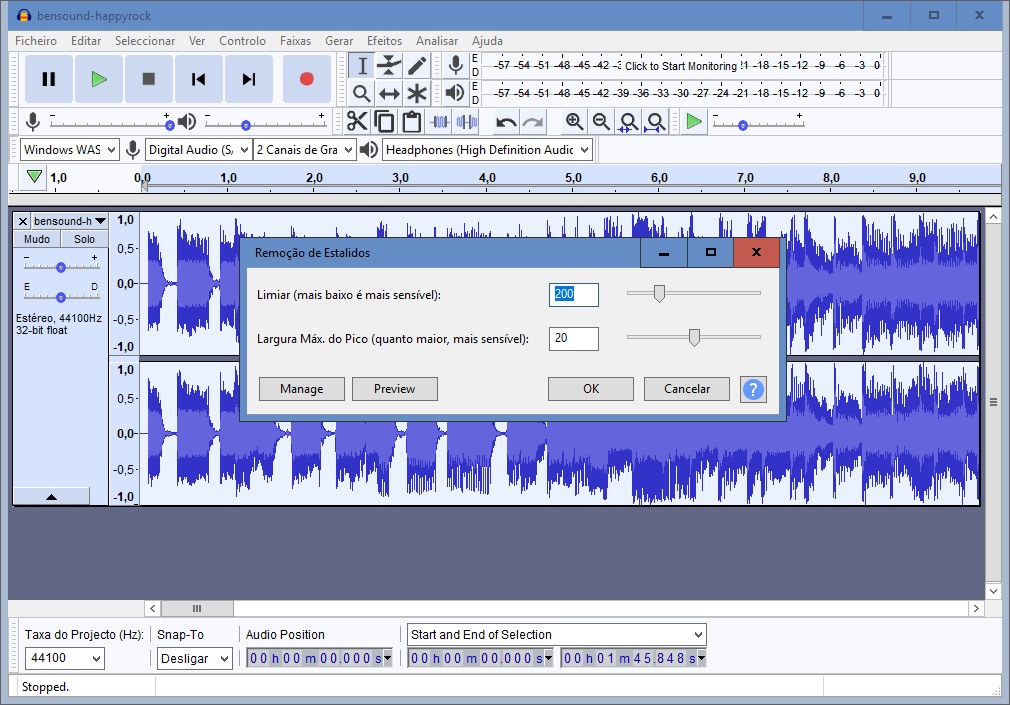Screen dimensions: 1010x705
Task: Click the recording meter microphone icon
Action: tap(455, 65)
